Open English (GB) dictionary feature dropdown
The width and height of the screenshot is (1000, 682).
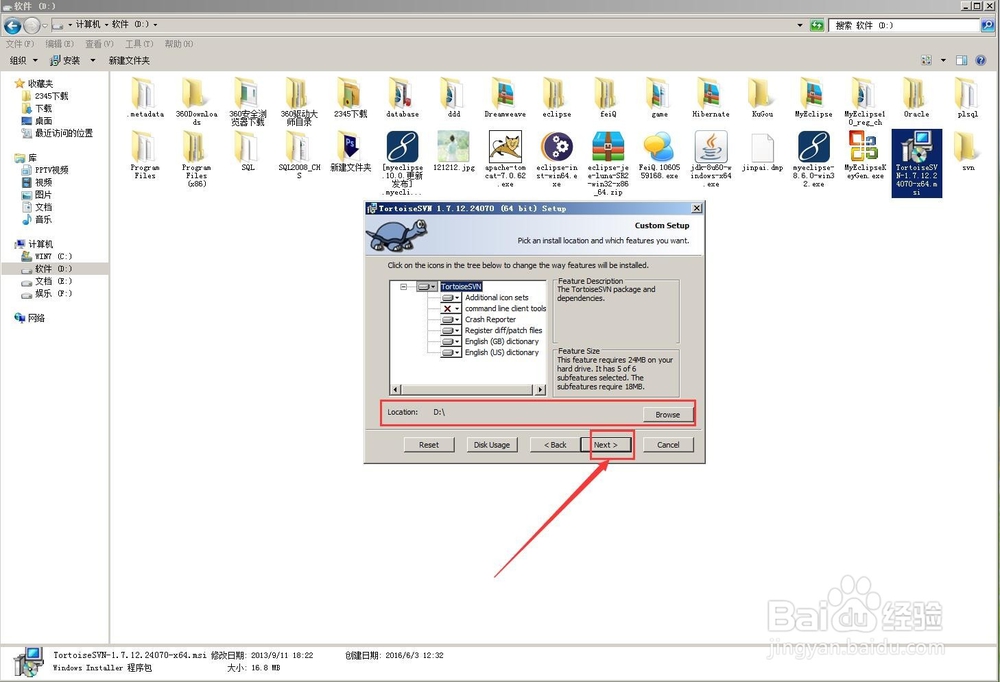pos(451,341)
